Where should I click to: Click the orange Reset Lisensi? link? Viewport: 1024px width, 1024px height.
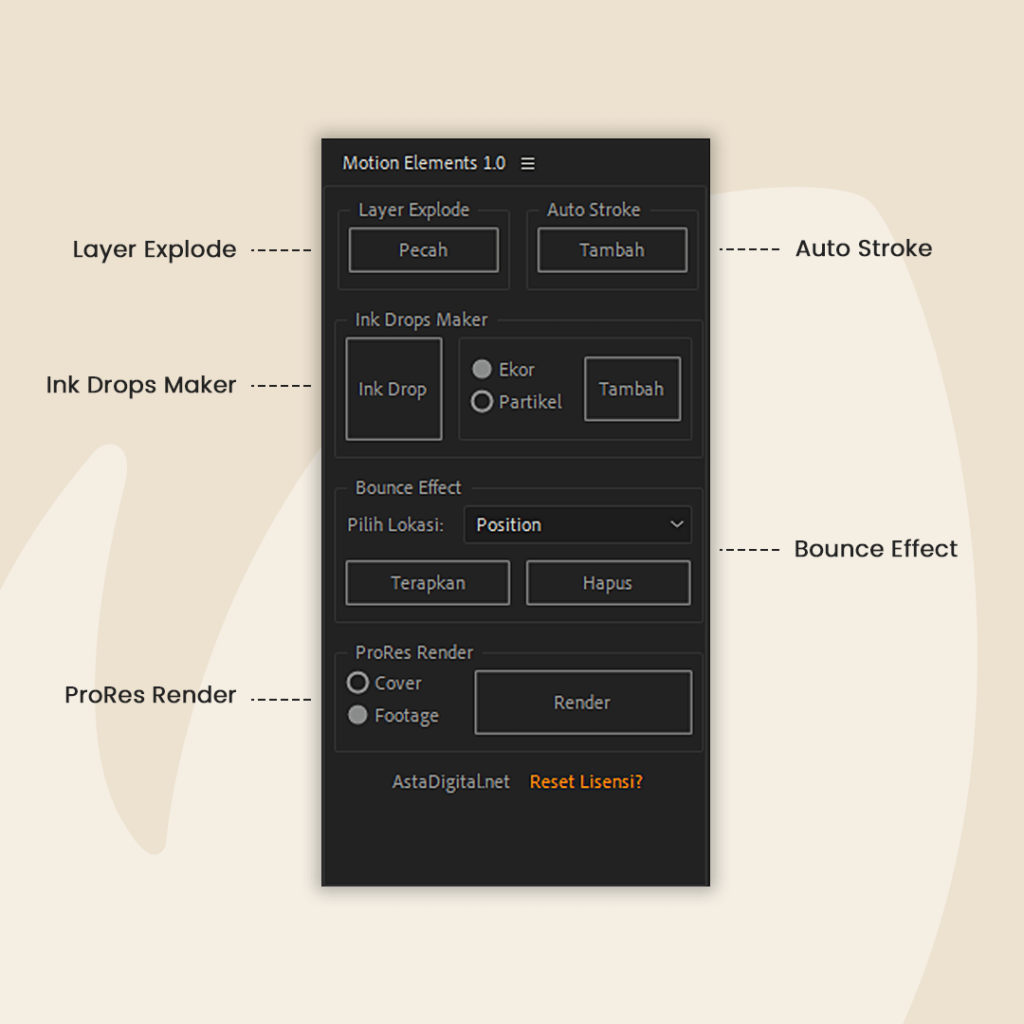click(586, 782)
